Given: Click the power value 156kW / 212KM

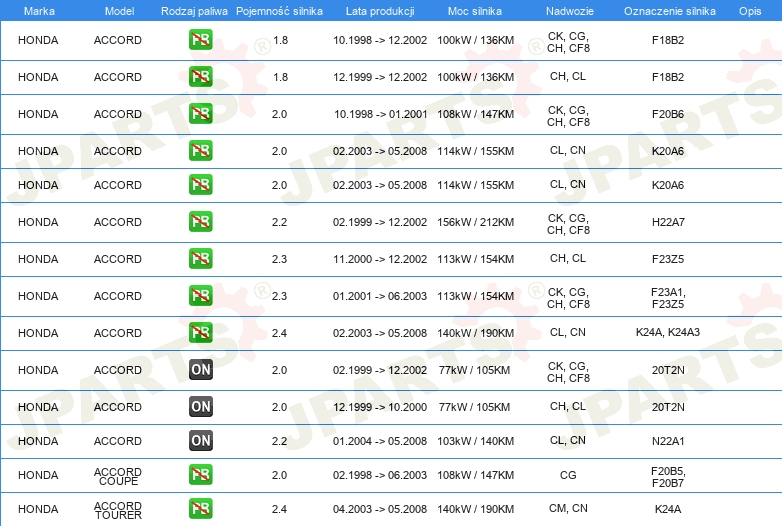Looking at the screenshot, I should click(x=475, y=222).
